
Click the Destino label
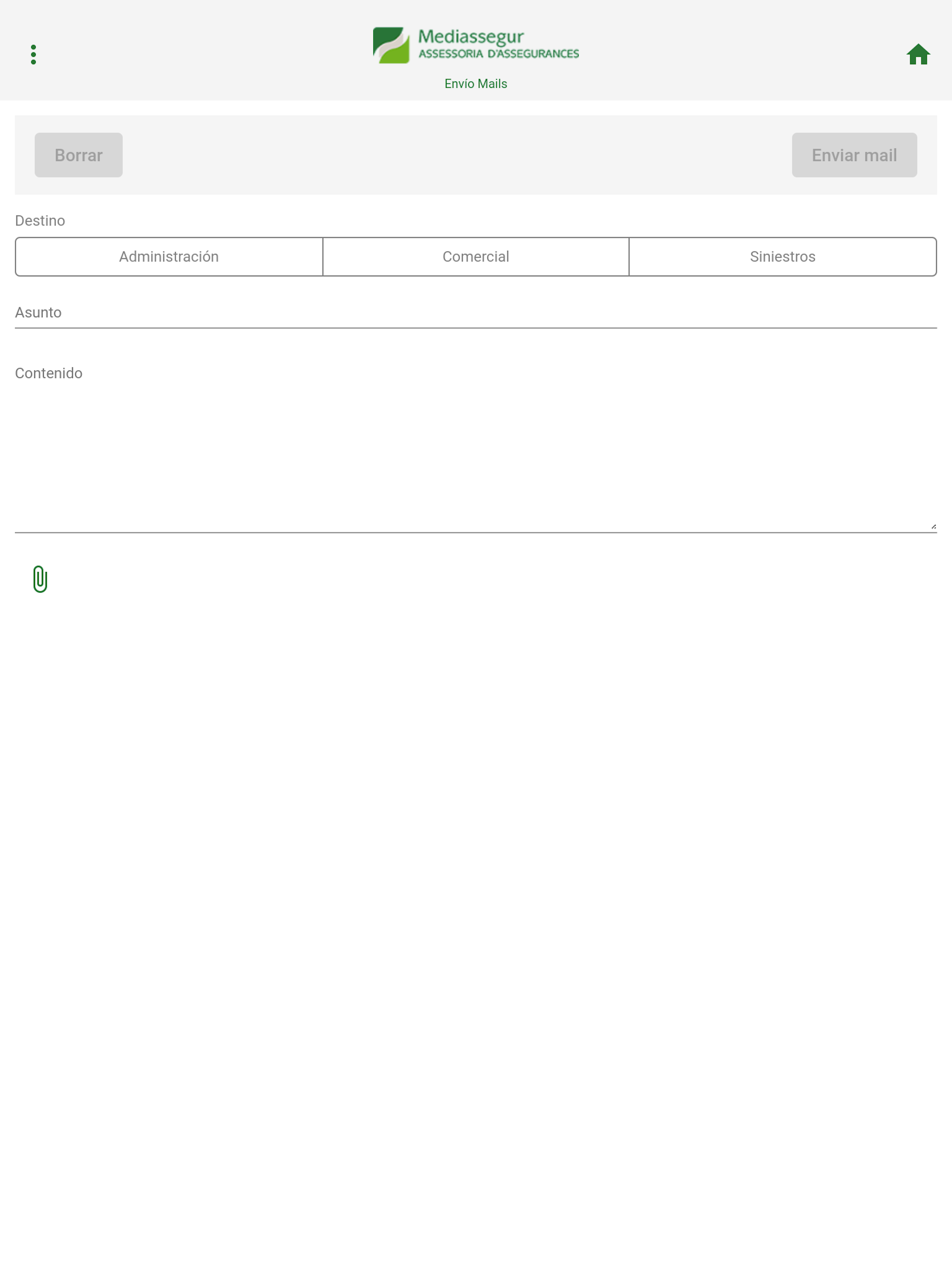(40, 221)
